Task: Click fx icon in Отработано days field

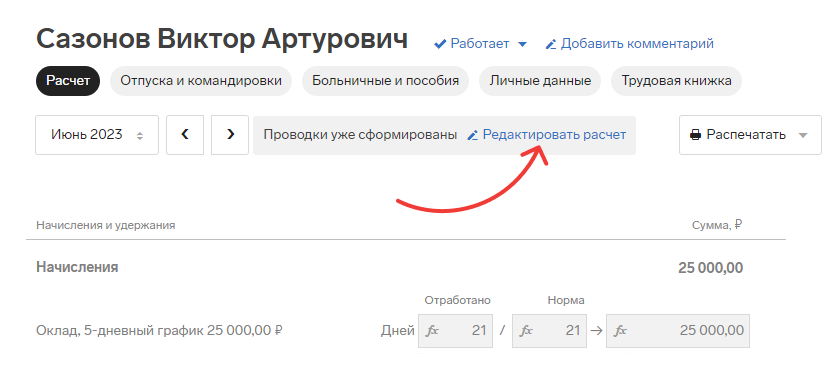Action: [x=432, y=330]
